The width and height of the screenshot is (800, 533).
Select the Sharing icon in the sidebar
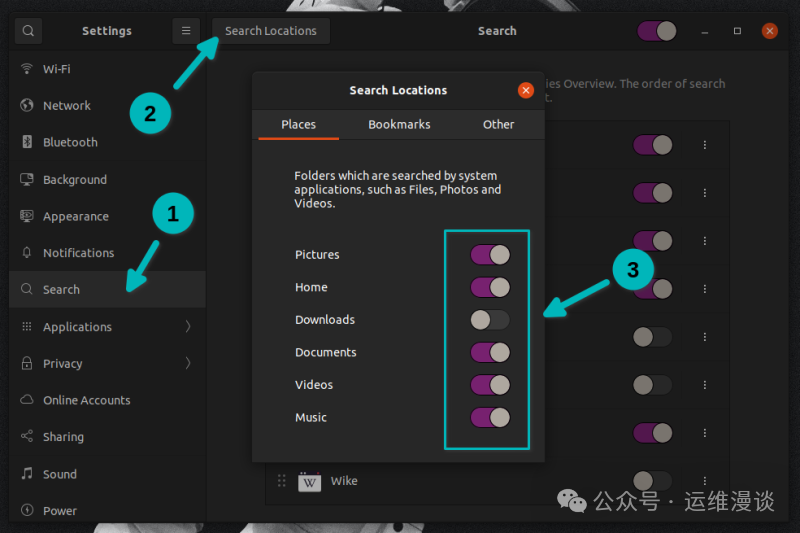(27, 436)
